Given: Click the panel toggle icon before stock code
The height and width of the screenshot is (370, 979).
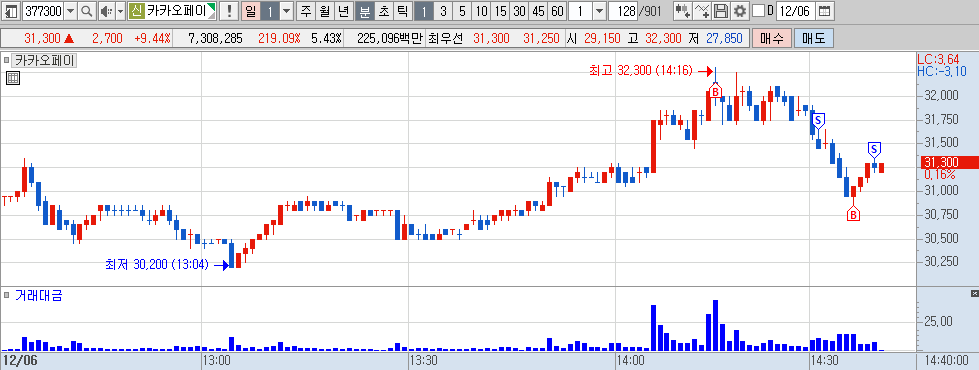Looking at the screenshot, I should point(11,11).
